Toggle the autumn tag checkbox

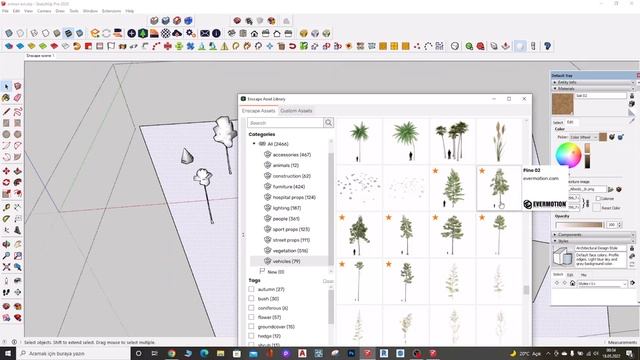coord(251,289)
